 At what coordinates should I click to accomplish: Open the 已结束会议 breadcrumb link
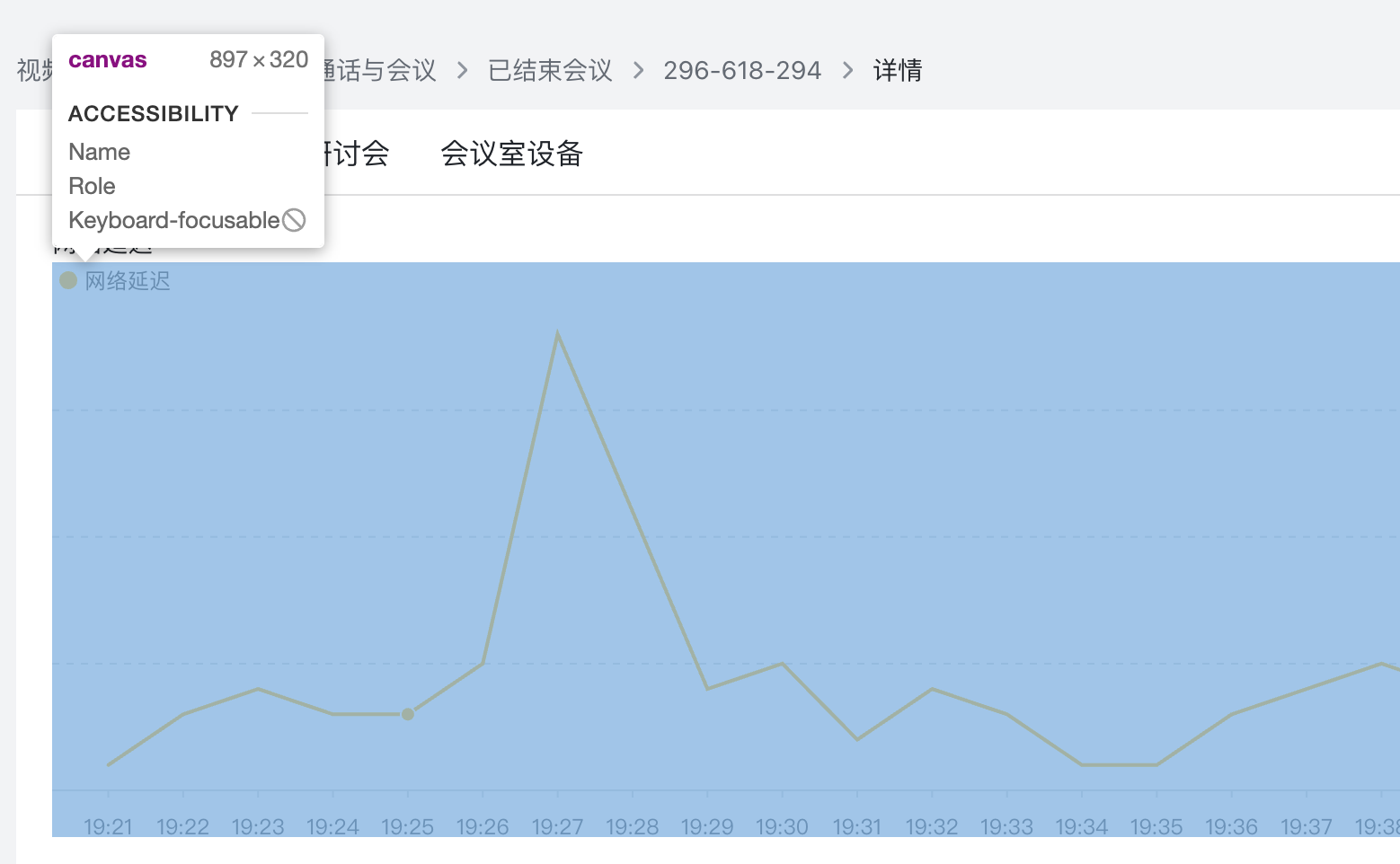[548, 70]
